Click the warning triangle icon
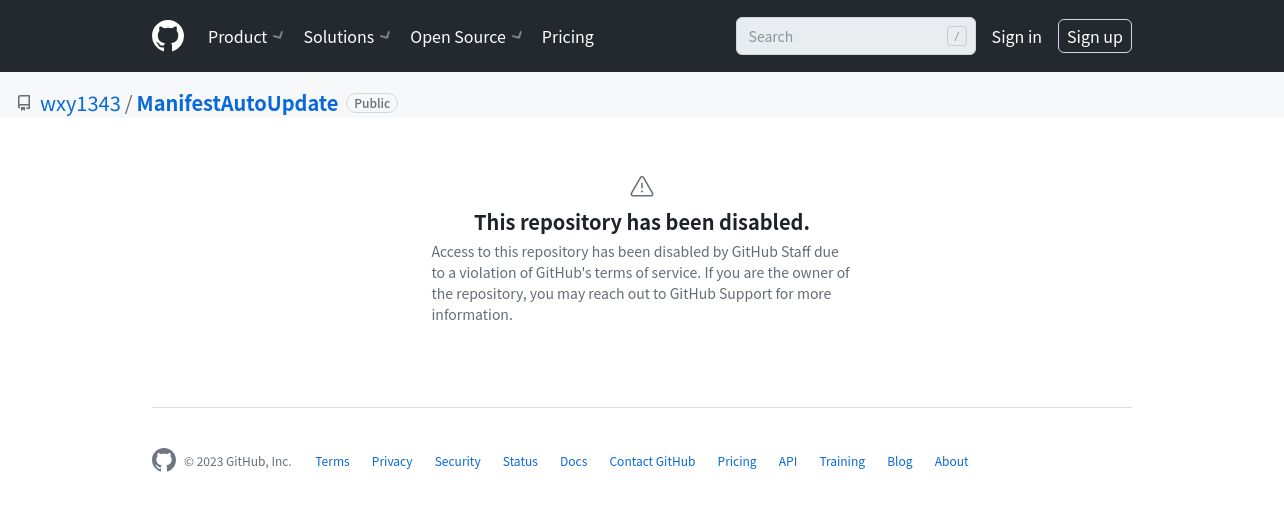 (x=642, y=186)
